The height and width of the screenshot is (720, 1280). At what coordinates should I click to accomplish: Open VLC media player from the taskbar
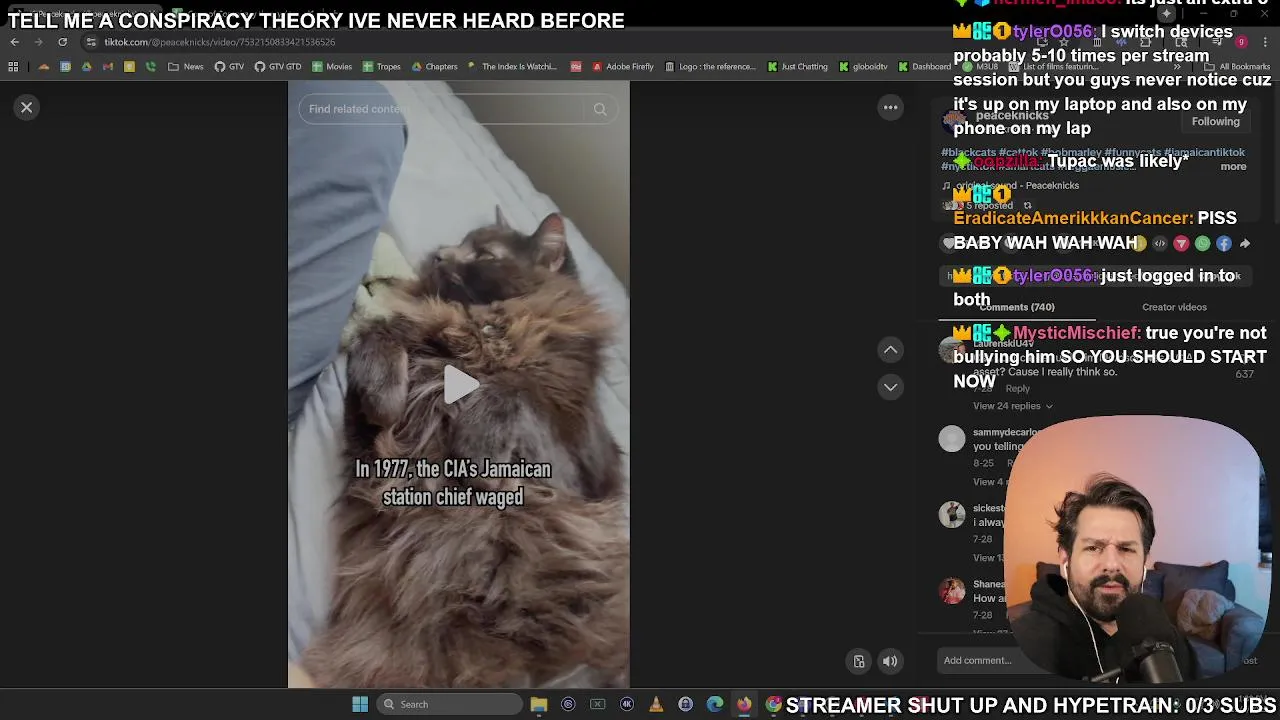point(656,704)
